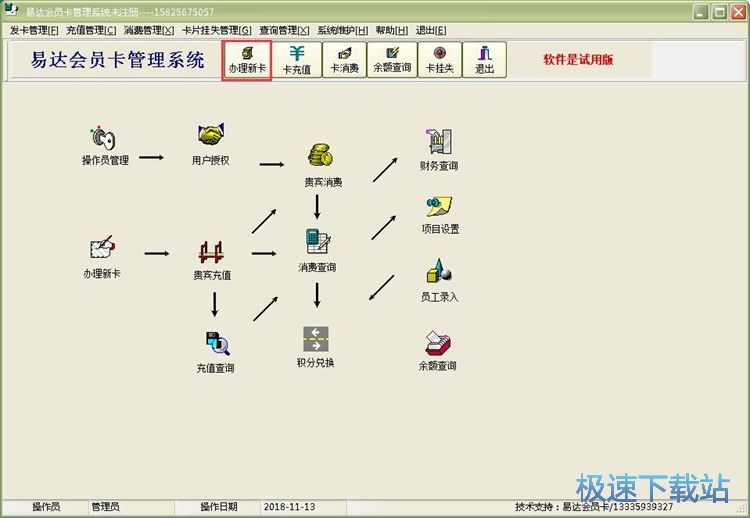Open the 系统维护[H] menu
750x518 pixels.
(342, 30)
